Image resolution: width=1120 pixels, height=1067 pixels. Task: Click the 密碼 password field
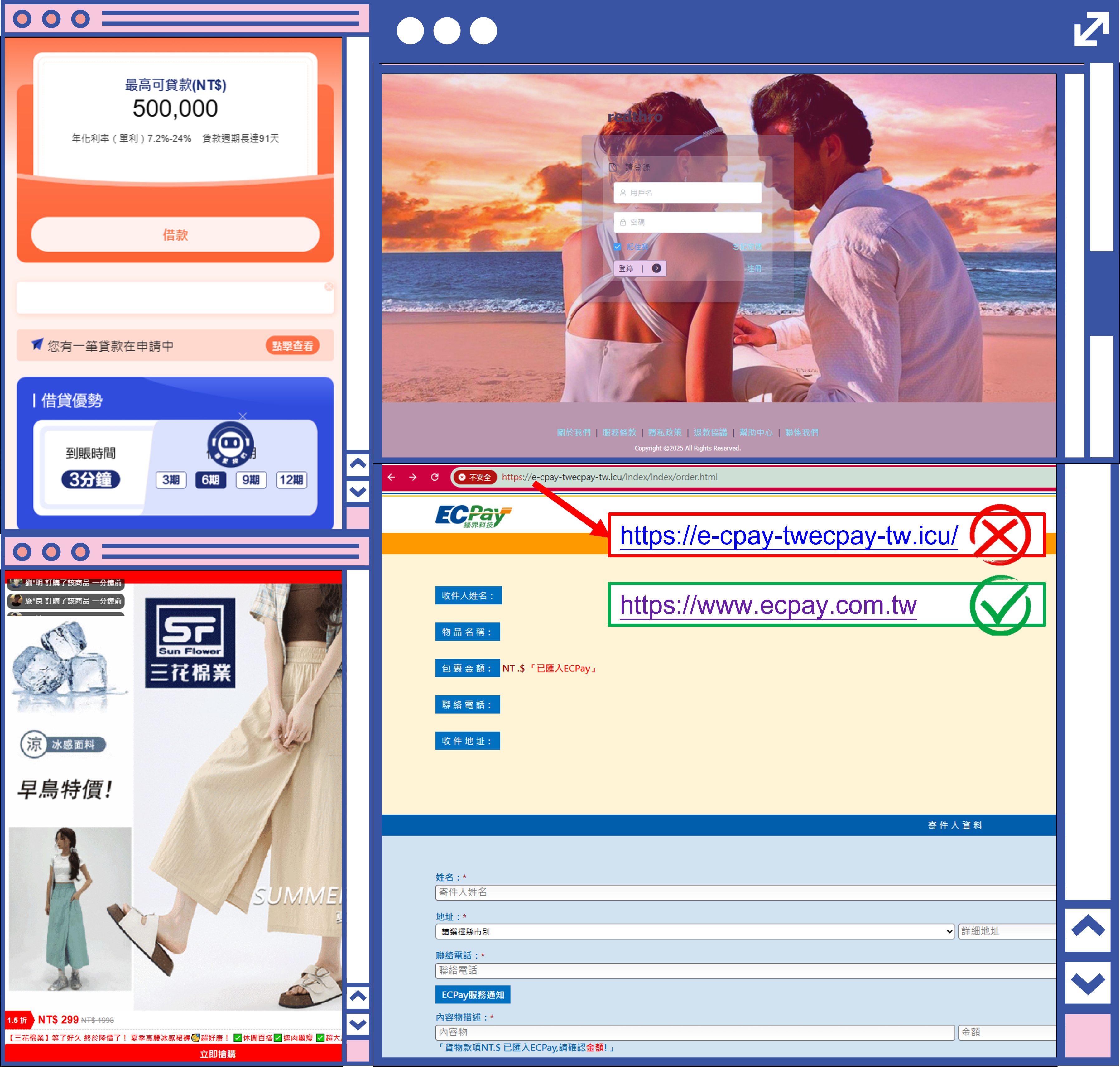(687, 222)
